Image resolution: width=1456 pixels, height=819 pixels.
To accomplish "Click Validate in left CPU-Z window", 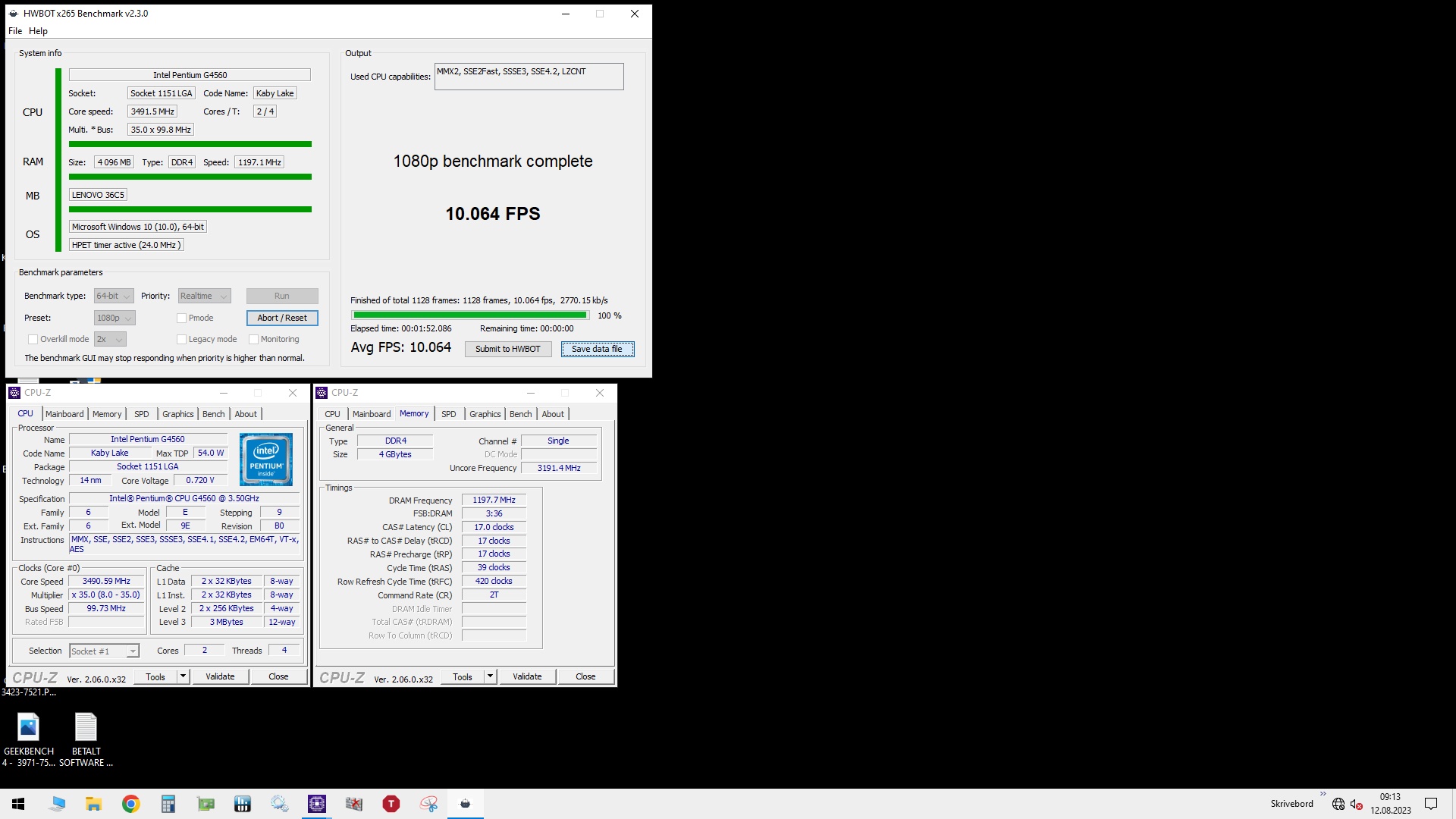I will click(220, 676).
